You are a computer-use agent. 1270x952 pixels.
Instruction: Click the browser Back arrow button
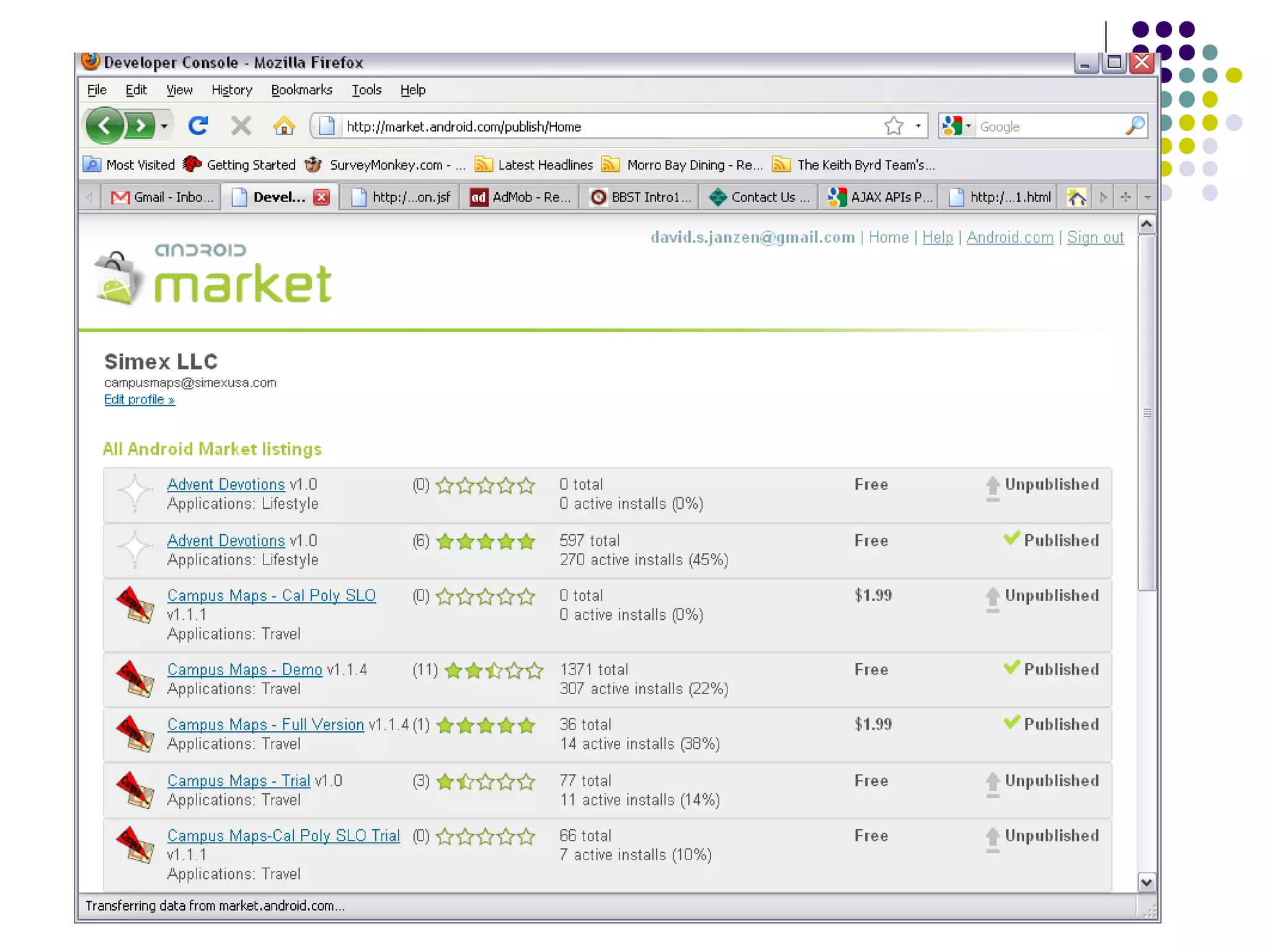click(x=104, y=126)
